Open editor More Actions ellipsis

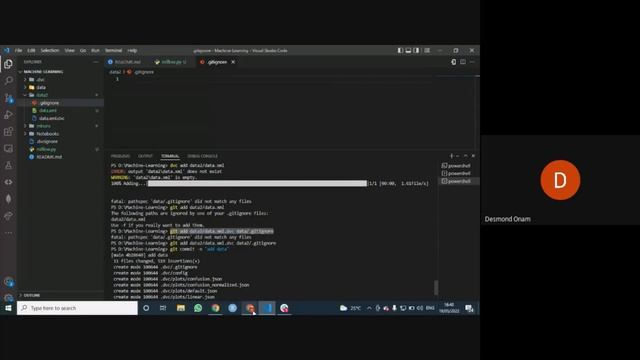472,62
